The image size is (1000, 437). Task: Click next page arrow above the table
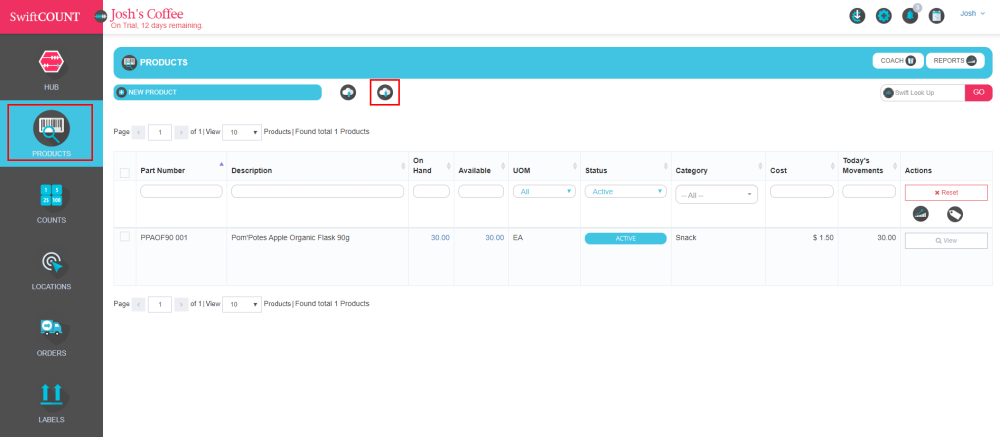[x=181, y=132]
